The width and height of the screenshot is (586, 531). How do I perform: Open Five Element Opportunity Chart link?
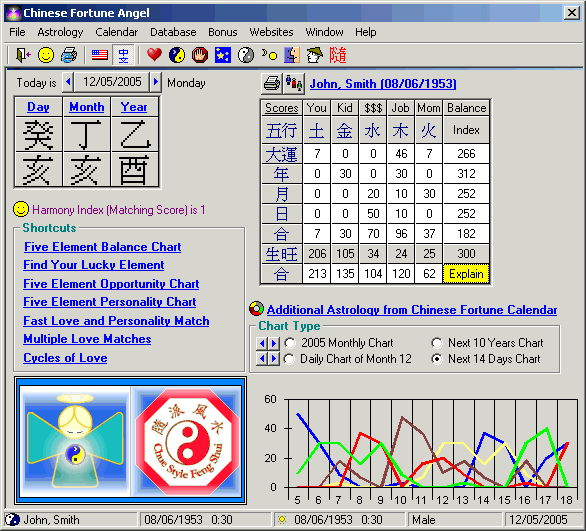(111, 284)
